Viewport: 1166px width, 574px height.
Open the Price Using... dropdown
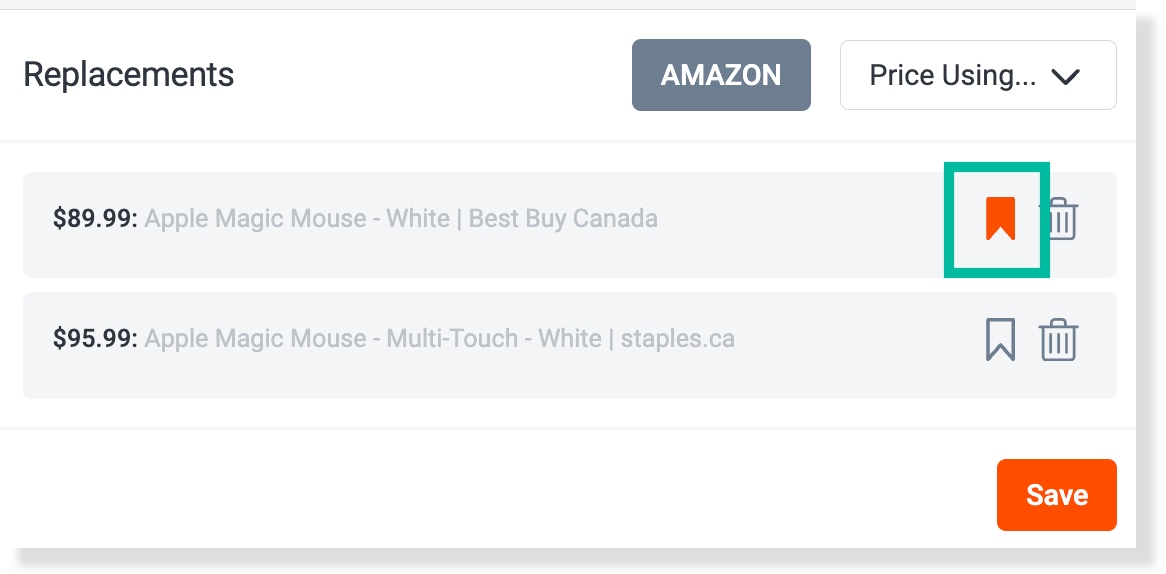[977, 75]
